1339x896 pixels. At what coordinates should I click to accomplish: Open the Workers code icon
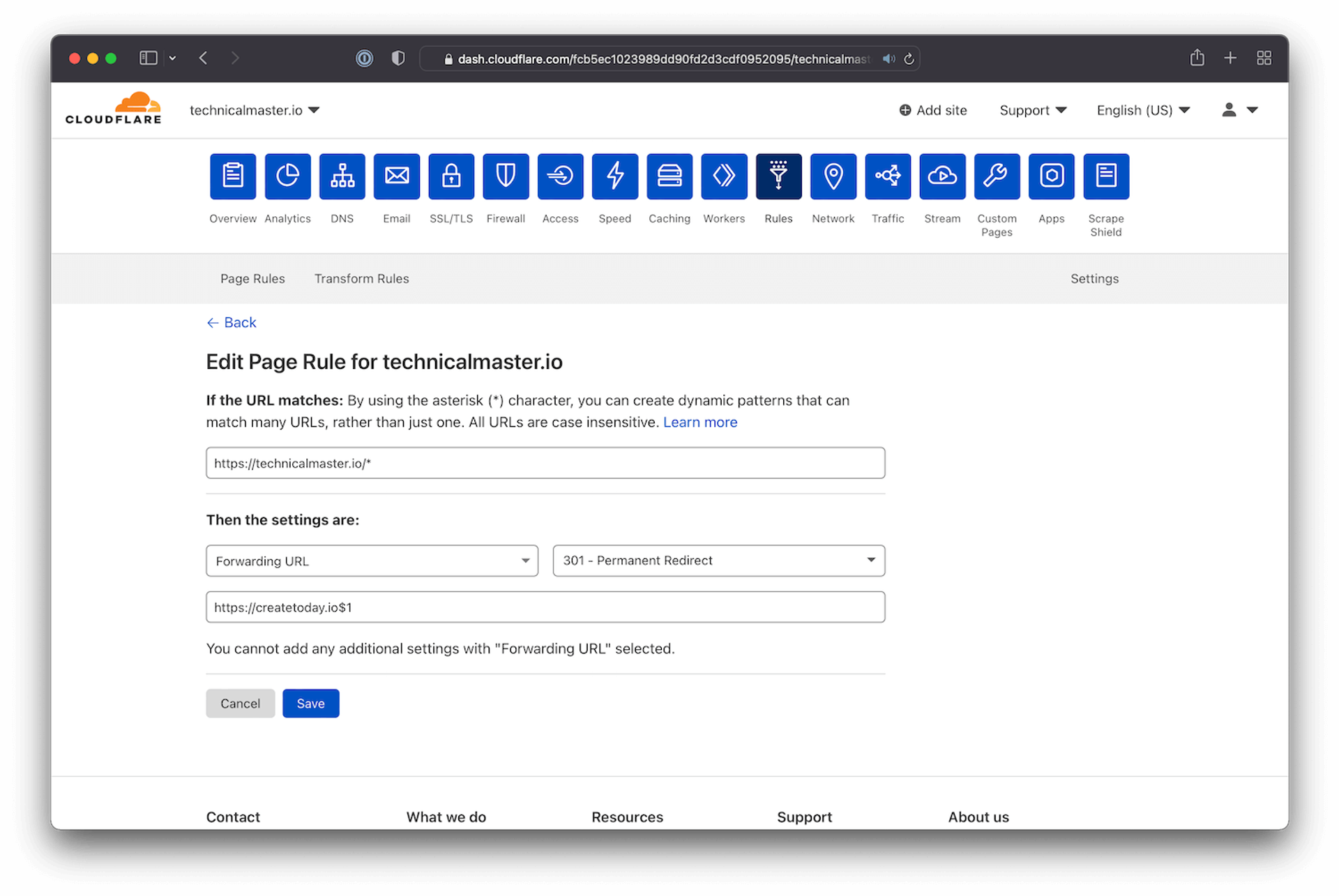point(724,176)
